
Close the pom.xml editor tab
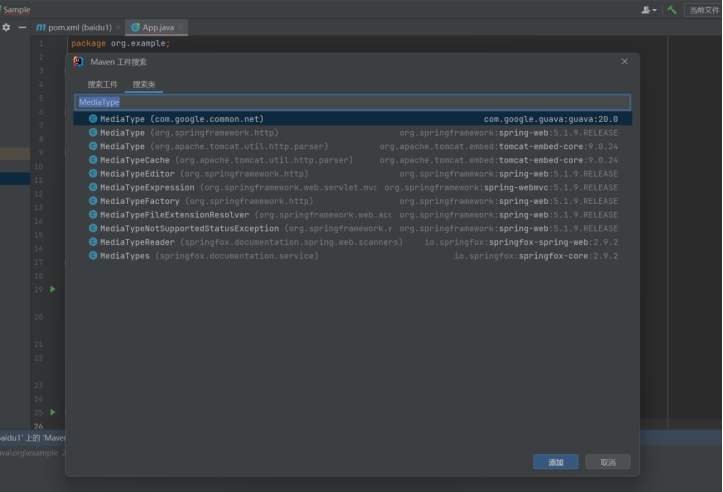point(119,28)
